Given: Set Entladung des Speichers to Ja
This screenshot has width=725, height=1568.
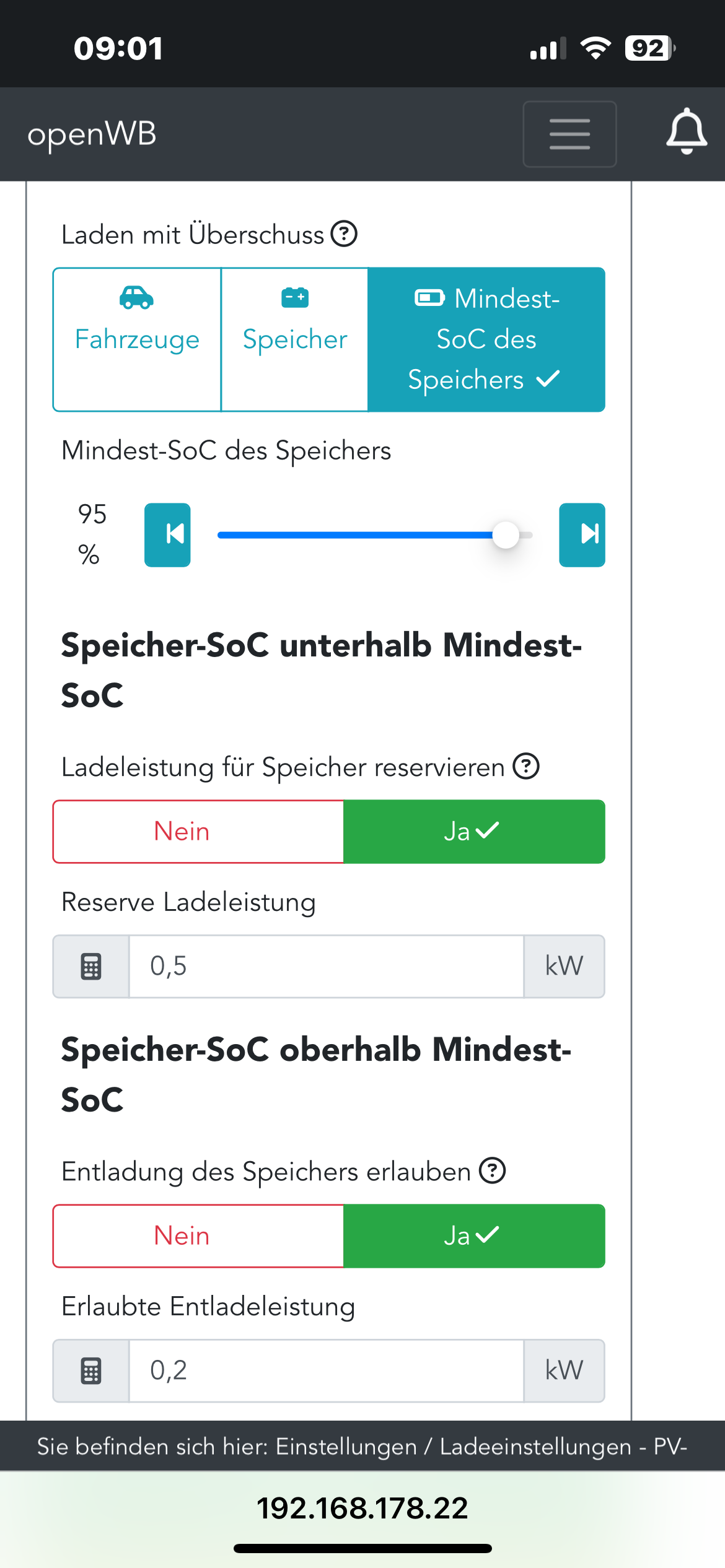Looking at the screenshot, I should (x=474, y=1235).
